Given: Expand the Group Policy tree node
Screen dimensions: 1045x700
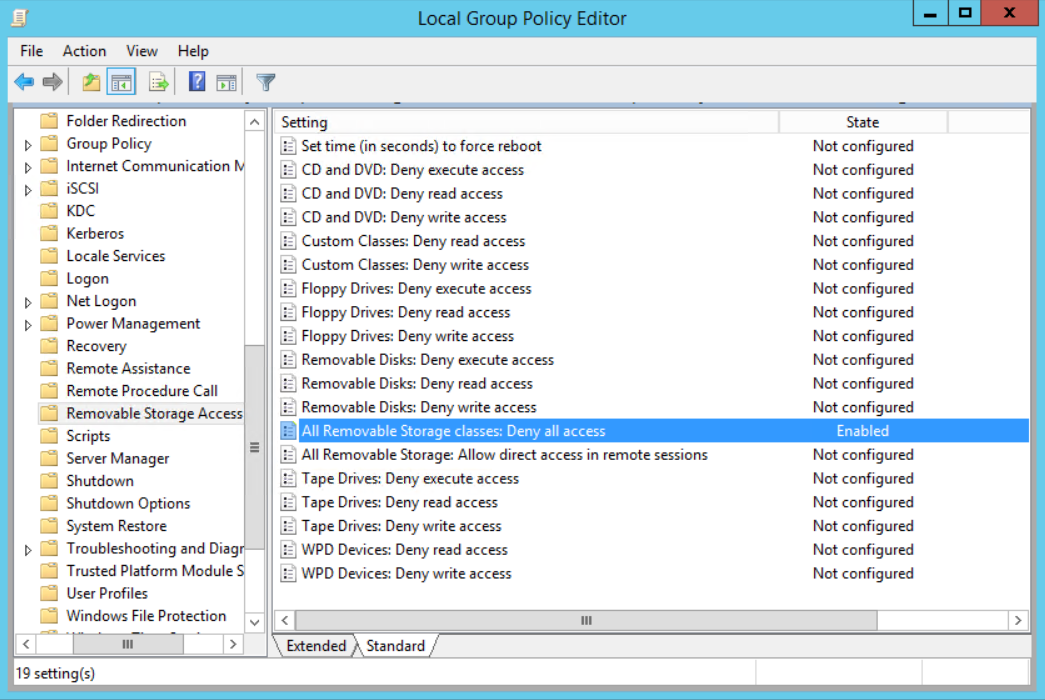Looking at the screenshot, I should coord(28,144).
